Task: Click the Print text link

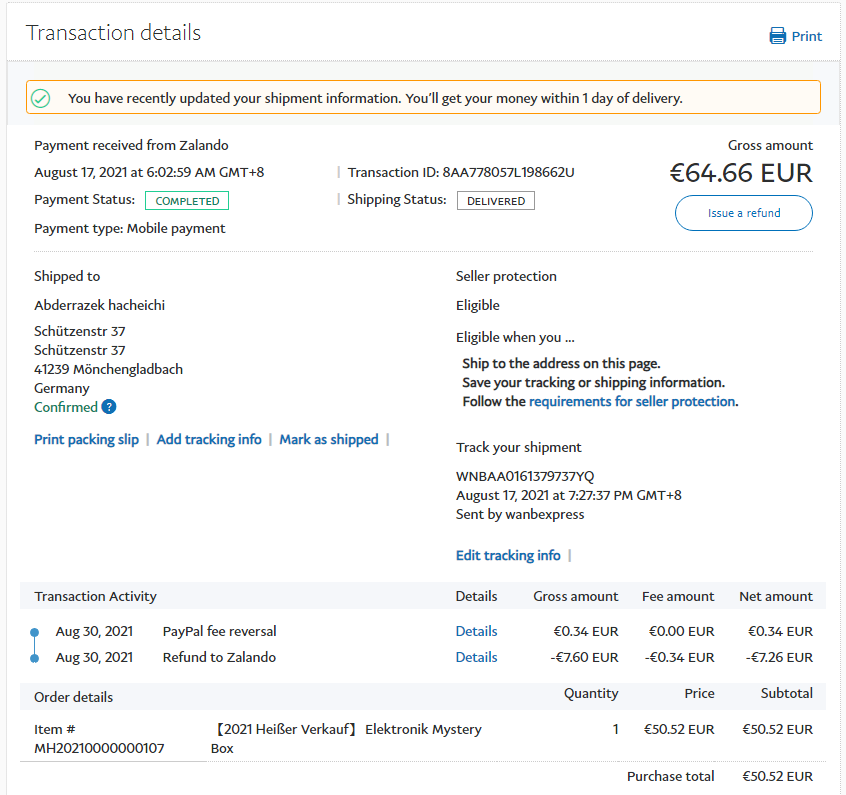Action: (806, 36)
